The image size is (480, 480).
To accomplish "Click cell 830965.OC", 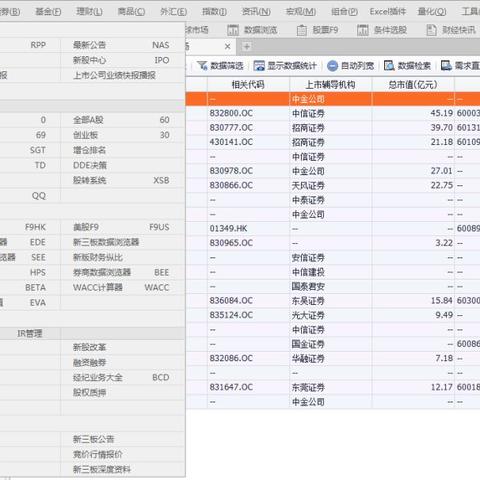I will (x=248, y=243).
